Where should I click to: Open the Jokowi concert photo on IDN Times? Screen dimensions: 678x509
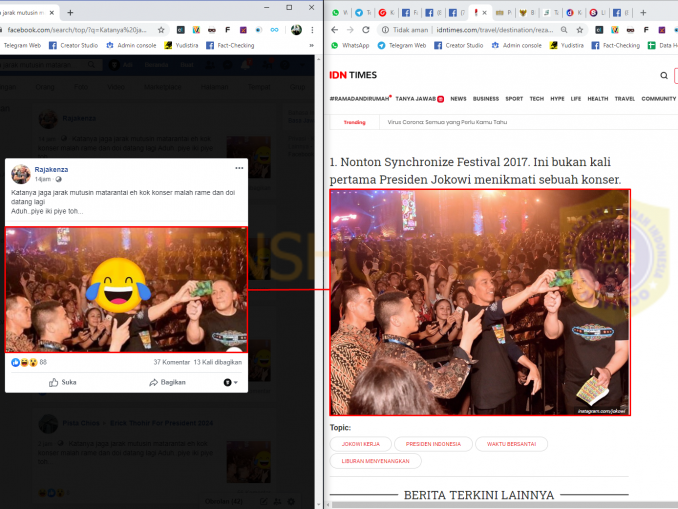pos(480,302)
